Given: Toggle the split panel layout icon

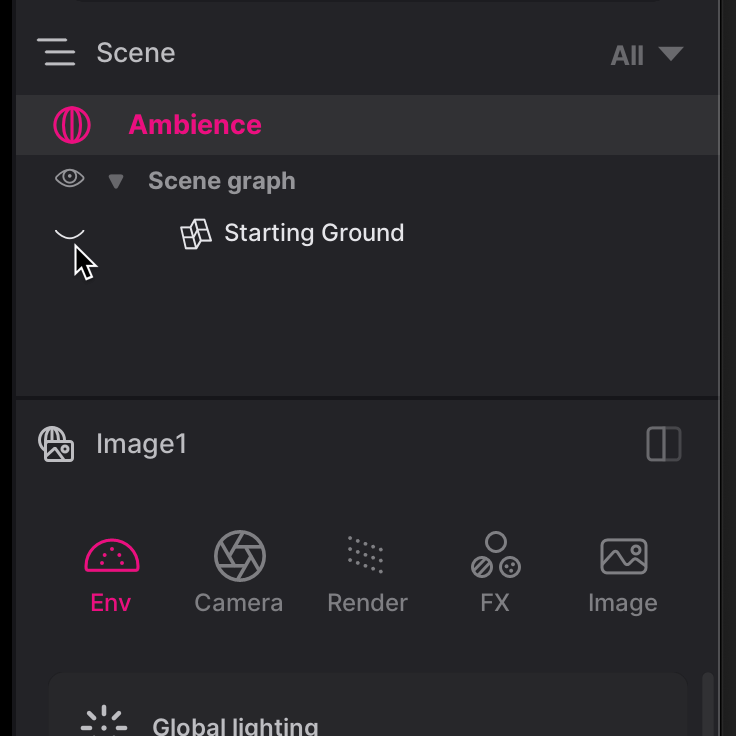Looking at the screenshot, I should (x=664, y=444).
